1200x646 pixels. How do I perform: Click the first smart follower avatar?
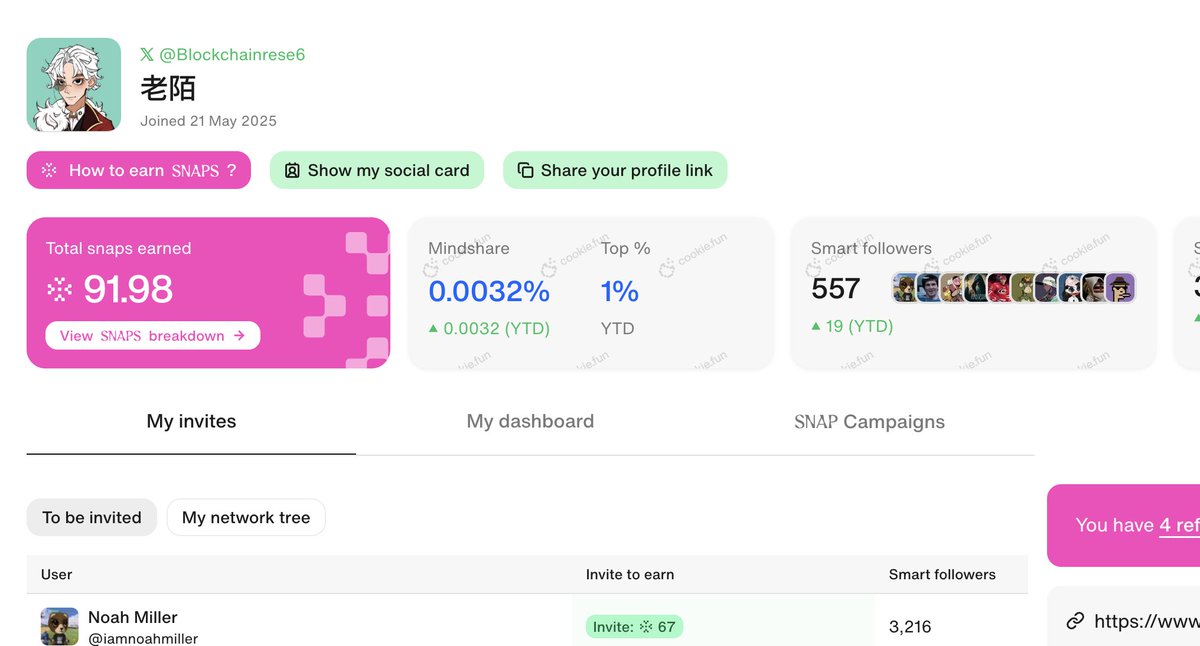tap(905, 288)
